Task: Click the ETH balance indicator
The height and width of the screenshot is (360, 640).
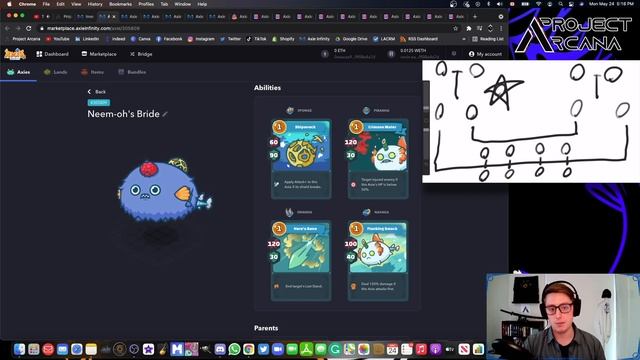Action: (x=349, y=53)
